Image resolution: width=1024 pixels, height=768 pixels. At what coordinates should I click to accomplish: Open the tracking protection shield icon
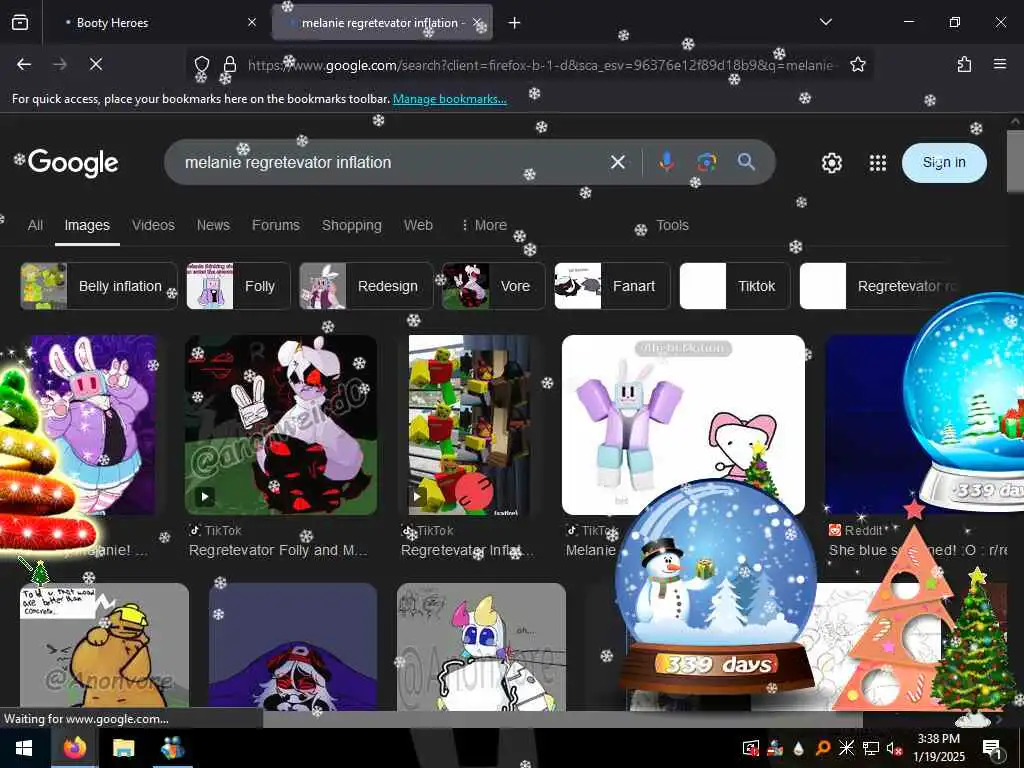click(x=202, y=64)
